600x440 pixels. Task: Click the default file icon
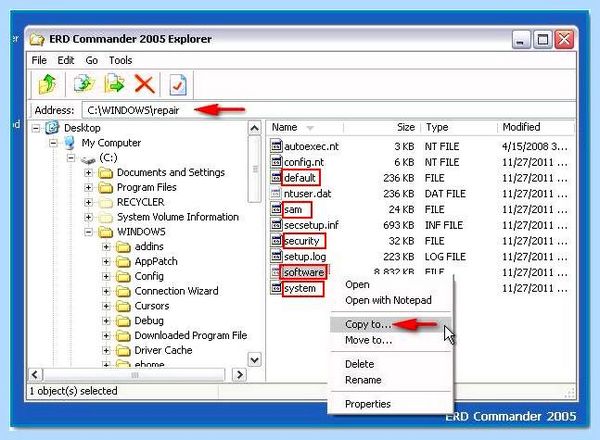pos(276,177)
